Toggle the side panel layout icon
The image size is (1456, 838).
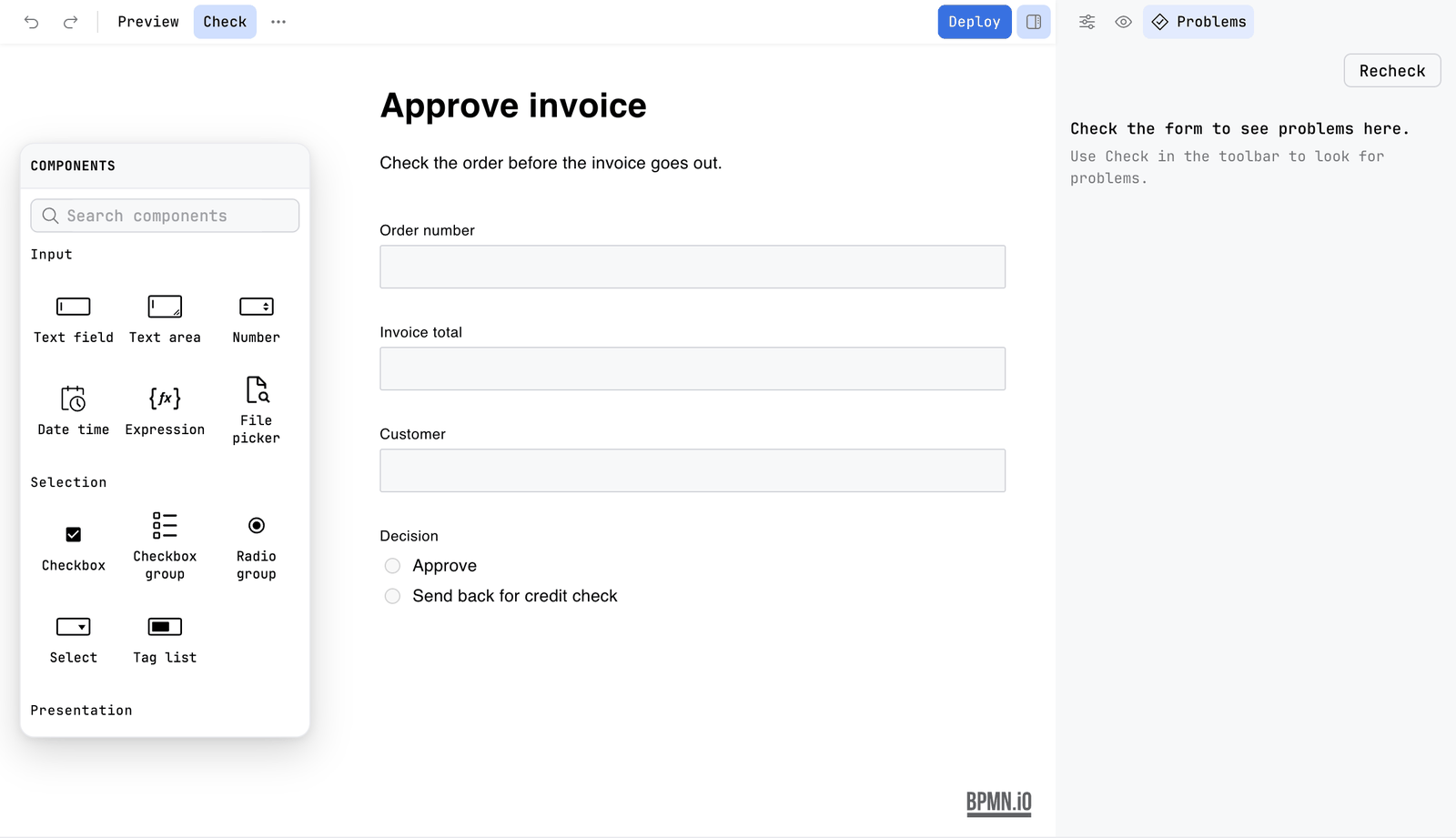coord(1034,22)
